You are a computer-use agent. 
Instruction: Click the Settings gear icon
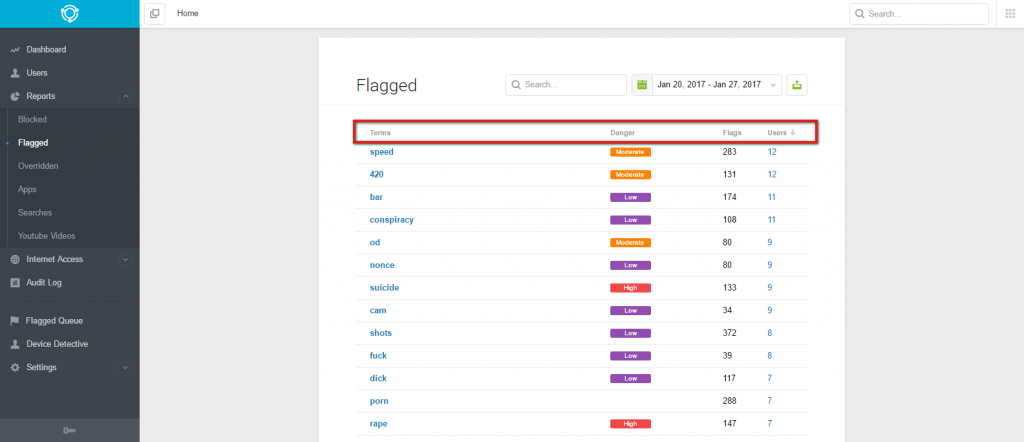[x=15, y=368]
